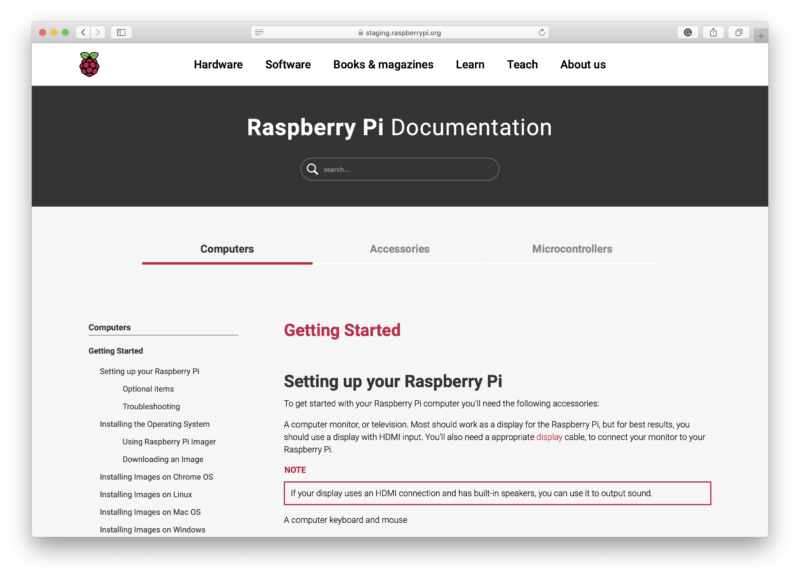Select 'Installing Images on Linux' sidebar link

146,494
